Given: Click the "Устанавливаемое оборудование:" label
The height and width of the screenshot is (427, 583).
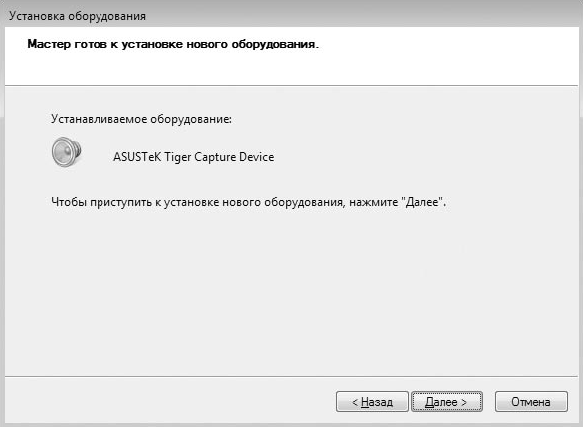Looking at the screenshot, I should click(x=141, y=119).
